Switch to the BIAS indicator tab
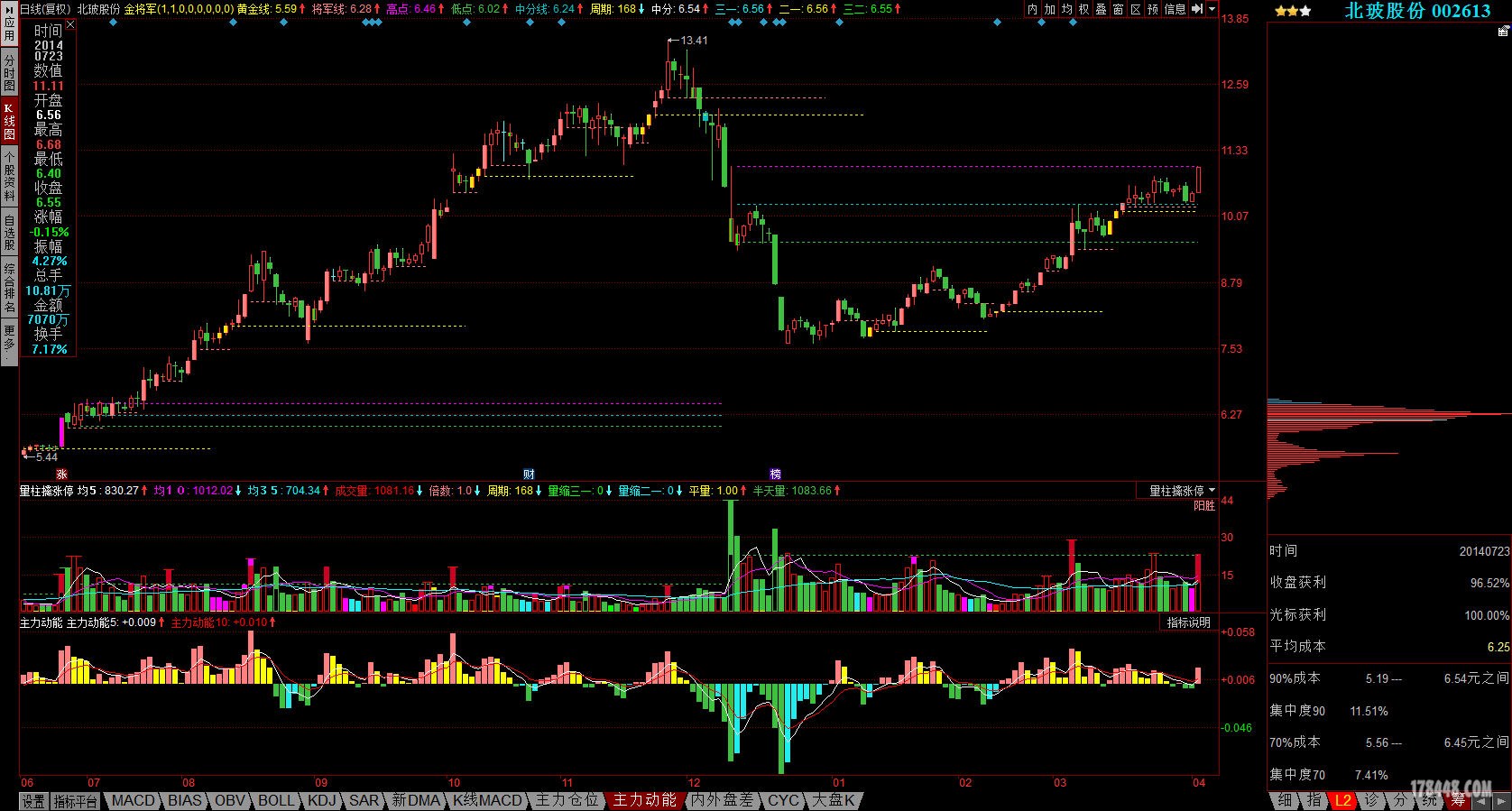Viewport: 1512px width, 811px height. pos(185,800)
